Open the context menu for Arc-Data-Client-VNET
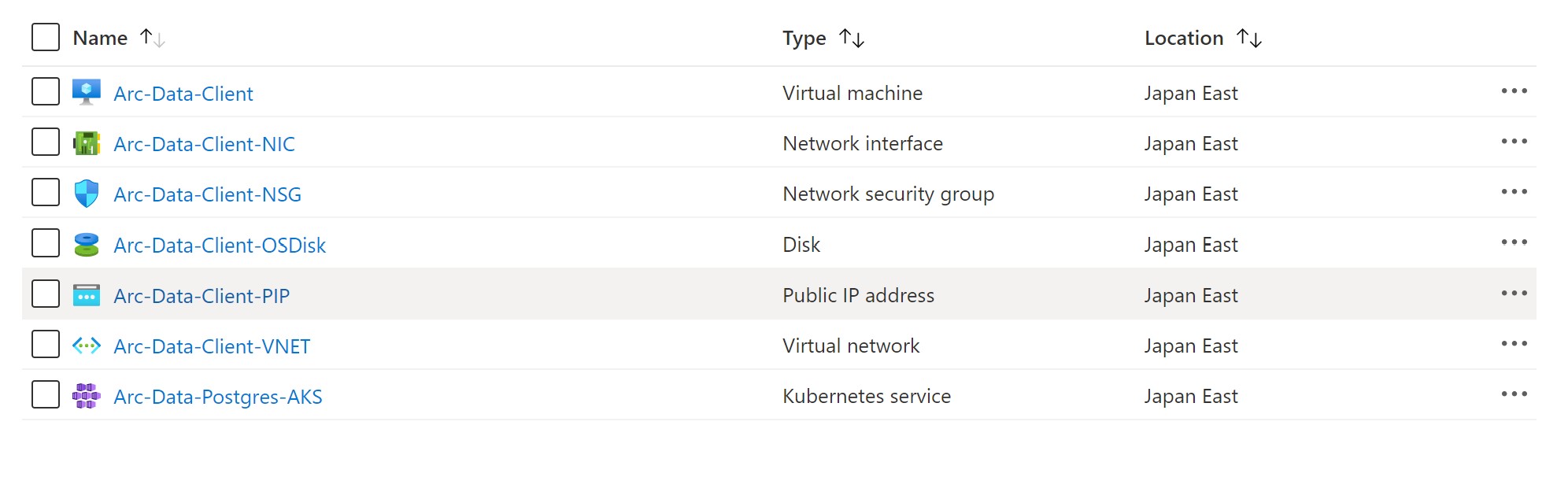The image size is (1568, 488). [1514, 345]
